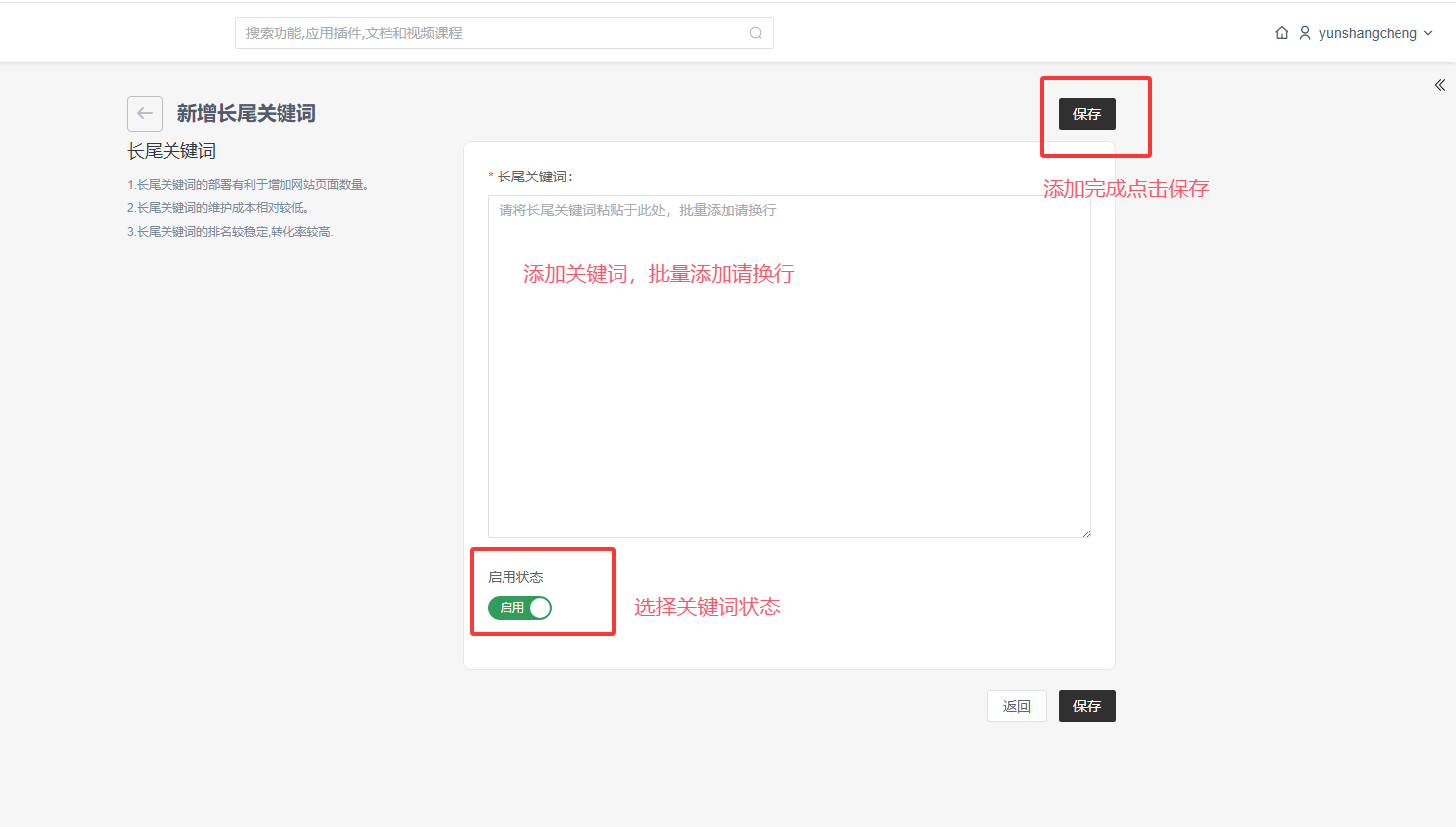Click the required 长尾关键词 field label

[x=534, y=177]
